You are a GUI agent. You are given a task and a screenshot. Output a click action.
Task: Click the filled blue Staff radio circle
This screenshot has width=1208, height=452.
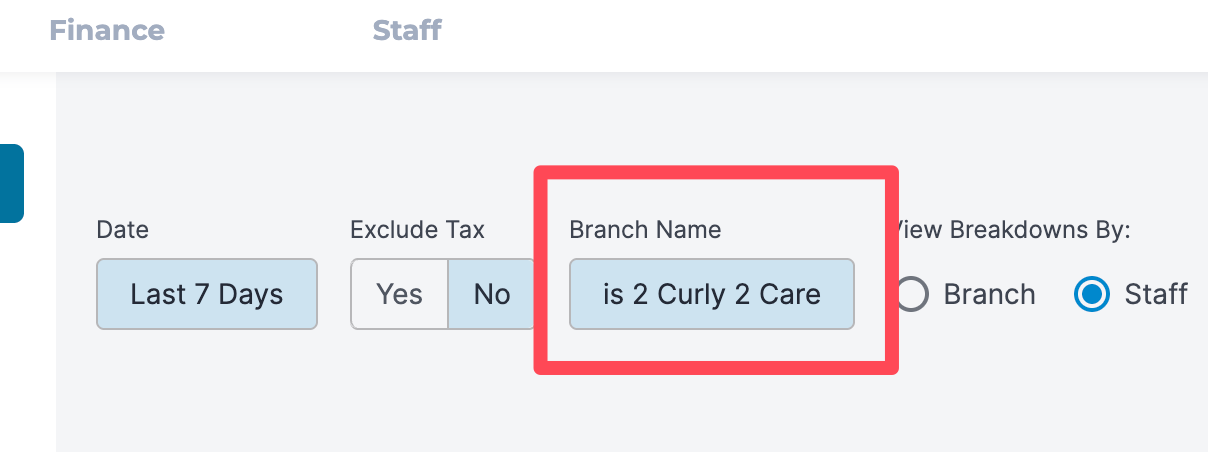[x=1092, y=294]
